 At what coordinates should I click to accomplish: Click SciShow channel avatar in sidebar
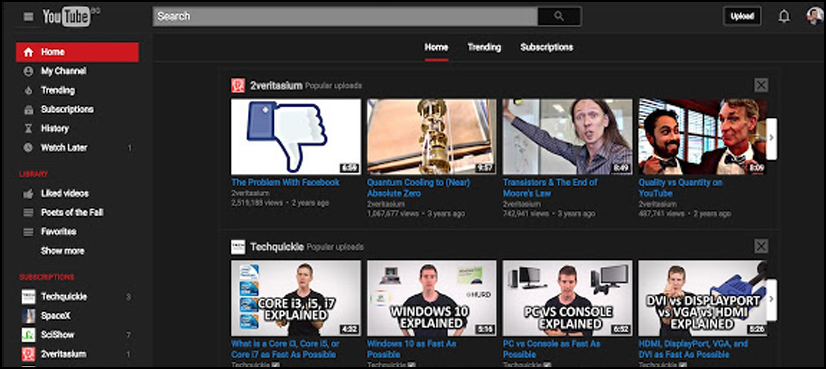coord(28,335)
